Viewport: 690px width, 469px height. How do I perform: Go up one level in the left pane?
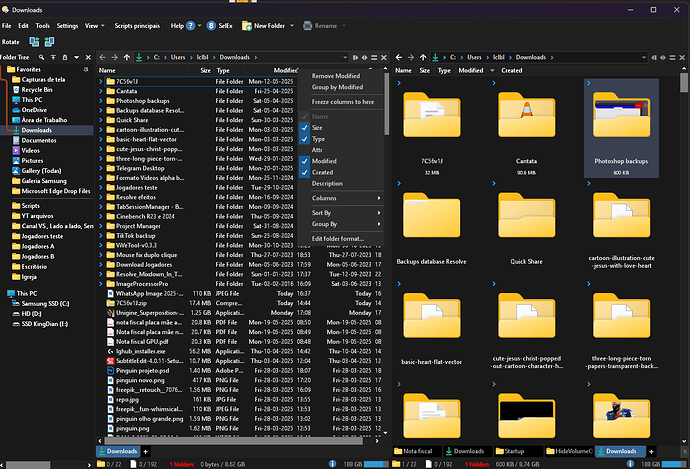[127, 57]
